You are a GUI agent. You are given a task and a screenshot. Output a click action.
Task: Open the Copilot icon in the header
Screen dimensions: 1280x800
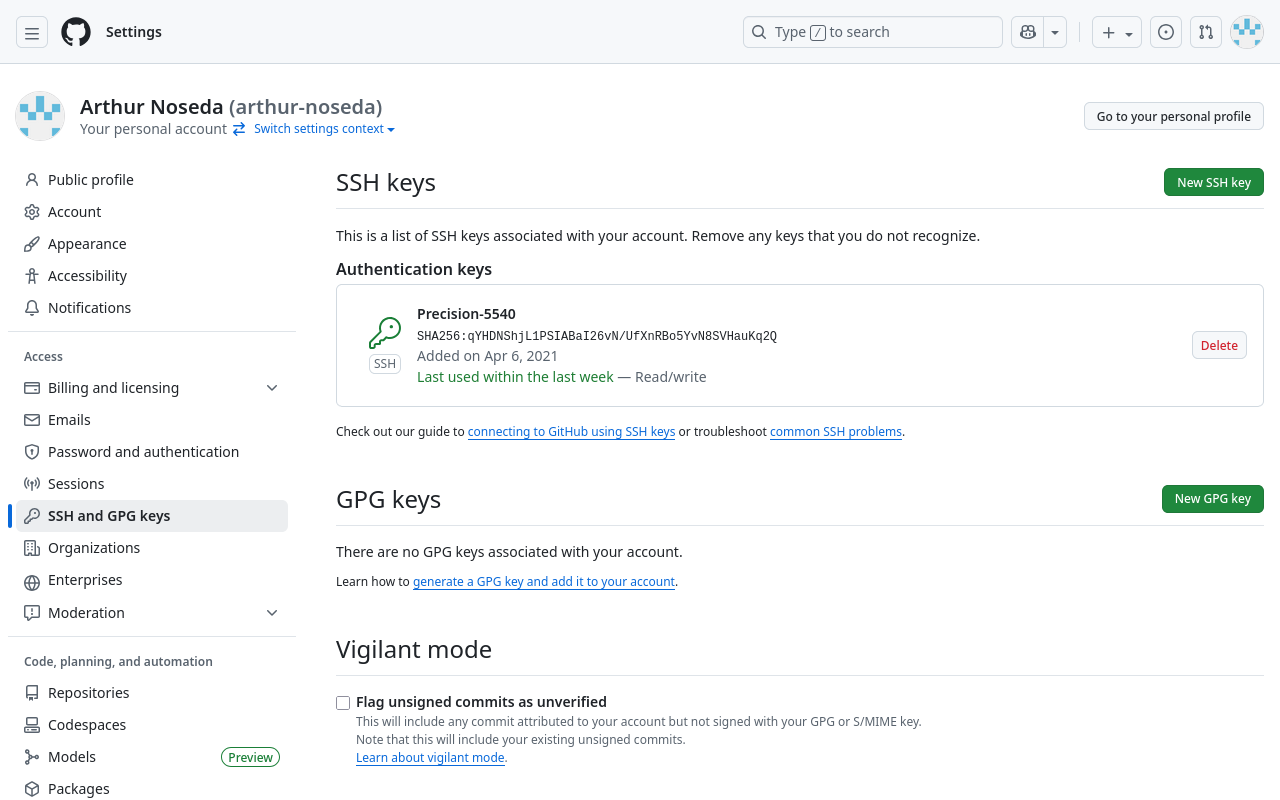coord(1027,31)
